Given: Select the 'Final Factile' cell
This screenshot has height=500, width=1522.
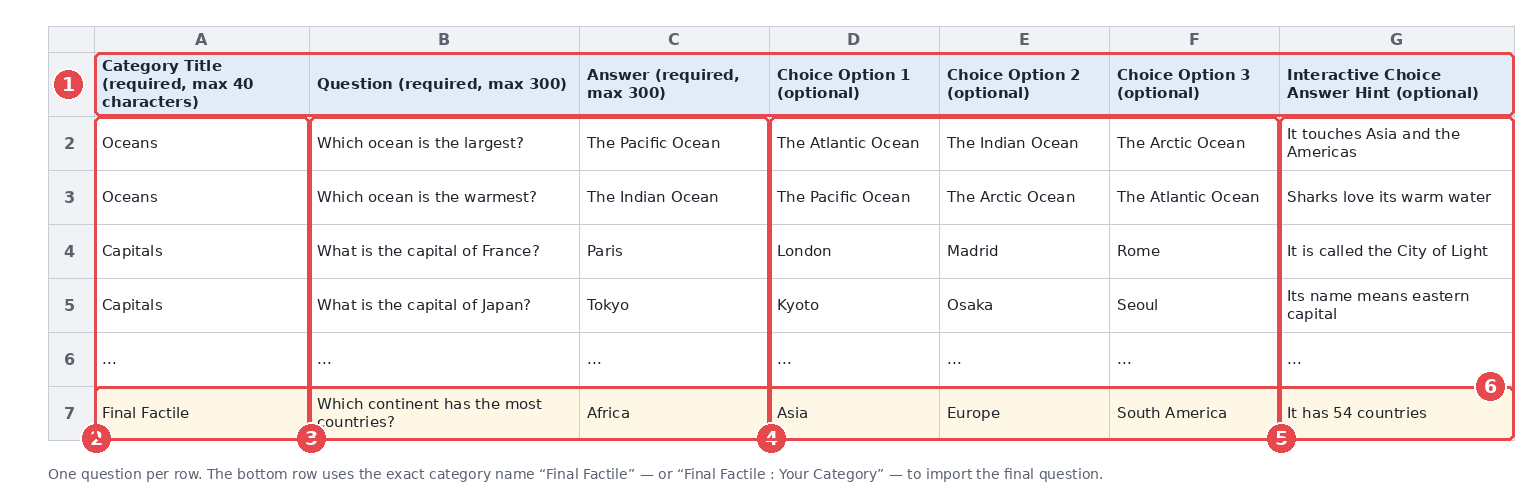Looking at the screenshot, I should pos(202,413).
